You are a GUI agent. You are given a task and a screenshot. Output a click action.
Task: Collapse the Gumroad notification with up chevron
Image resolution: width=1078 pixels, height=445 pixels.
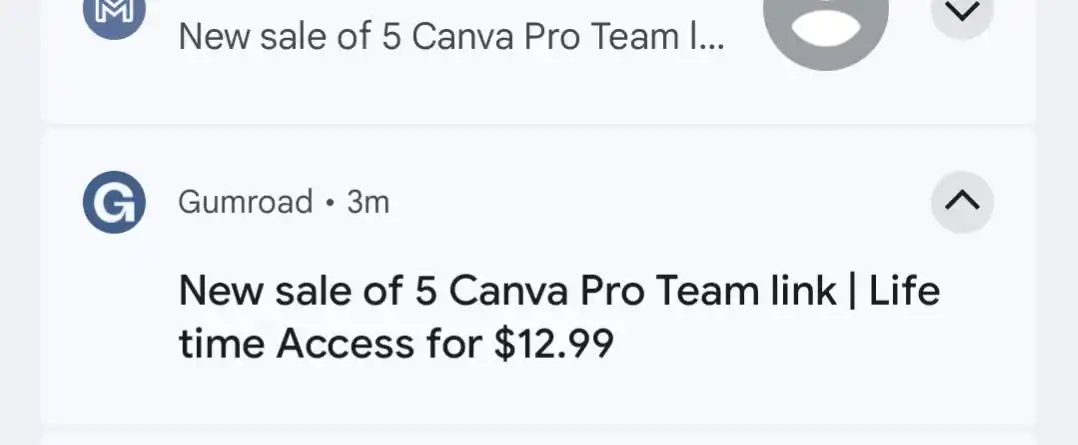click(962, 202)
